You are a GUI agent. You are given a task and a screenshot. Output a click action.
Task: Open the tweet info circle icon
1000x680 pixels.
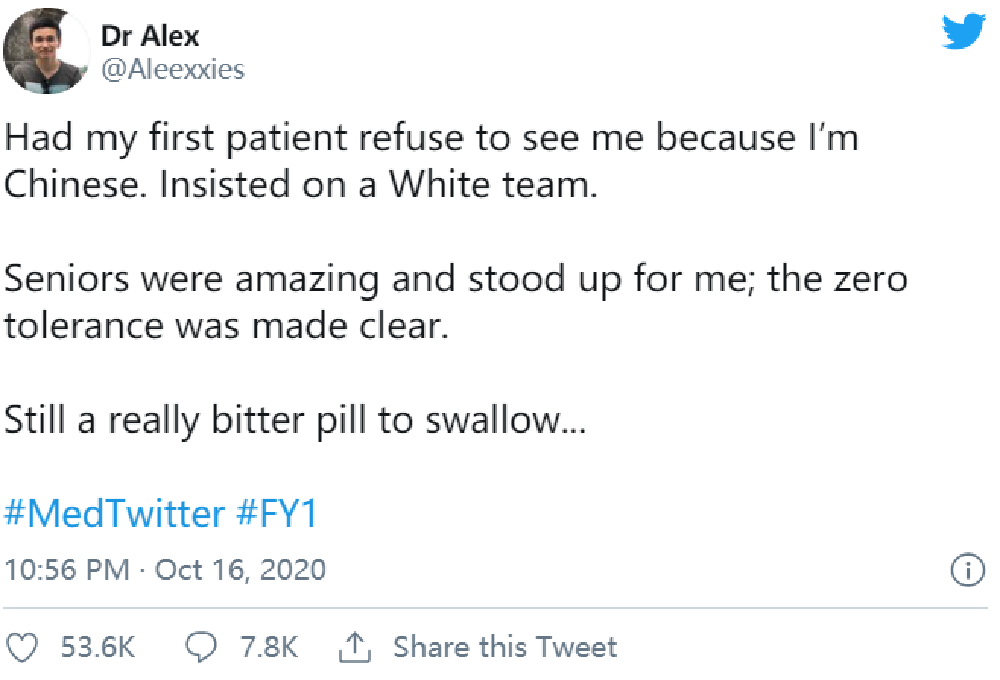967,570
